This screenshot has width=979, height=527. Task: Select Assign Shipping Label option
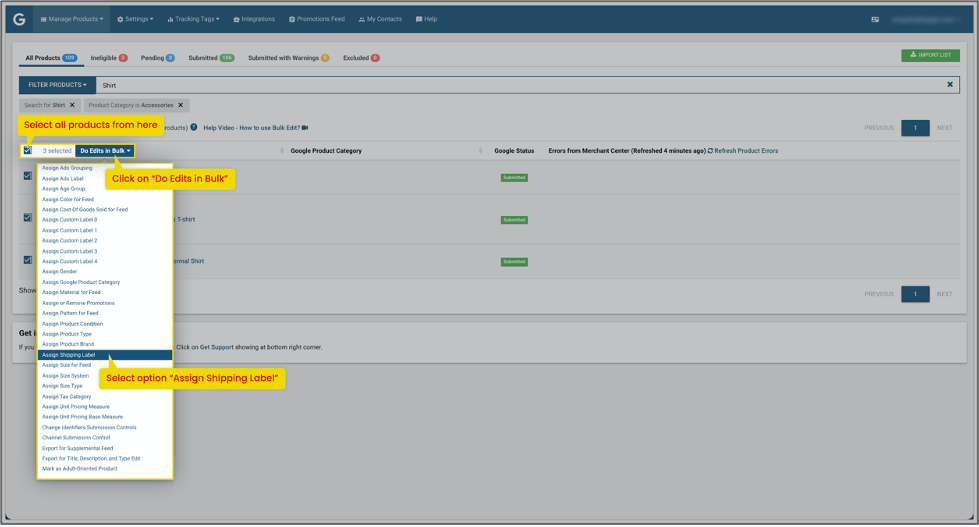(x=104, y=355)
